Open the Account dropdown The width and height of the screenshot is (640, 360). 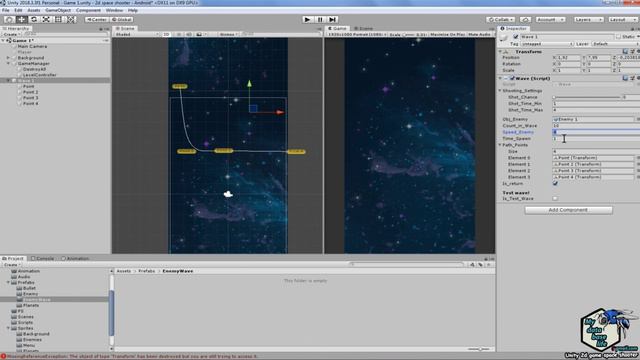click(550, 19)
